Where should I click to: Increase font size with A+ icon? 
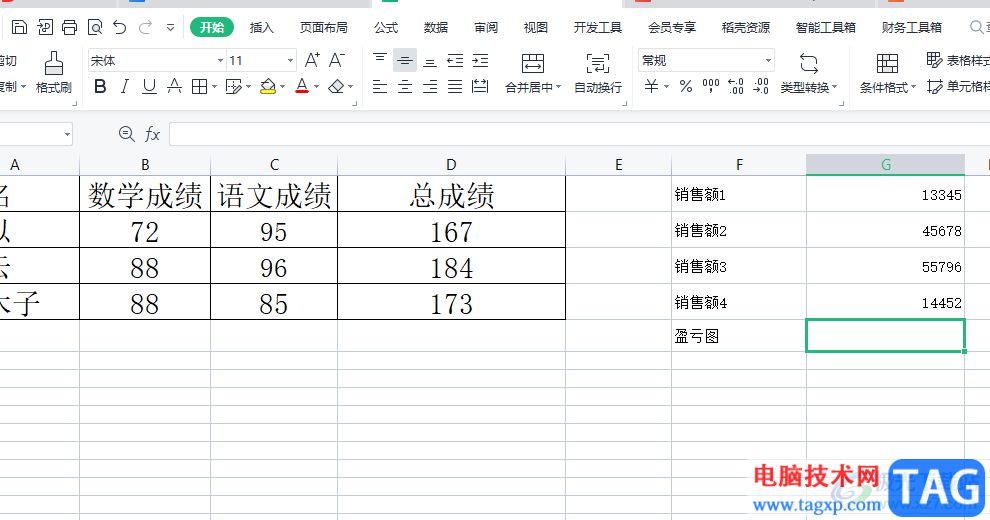coord(312,61)
